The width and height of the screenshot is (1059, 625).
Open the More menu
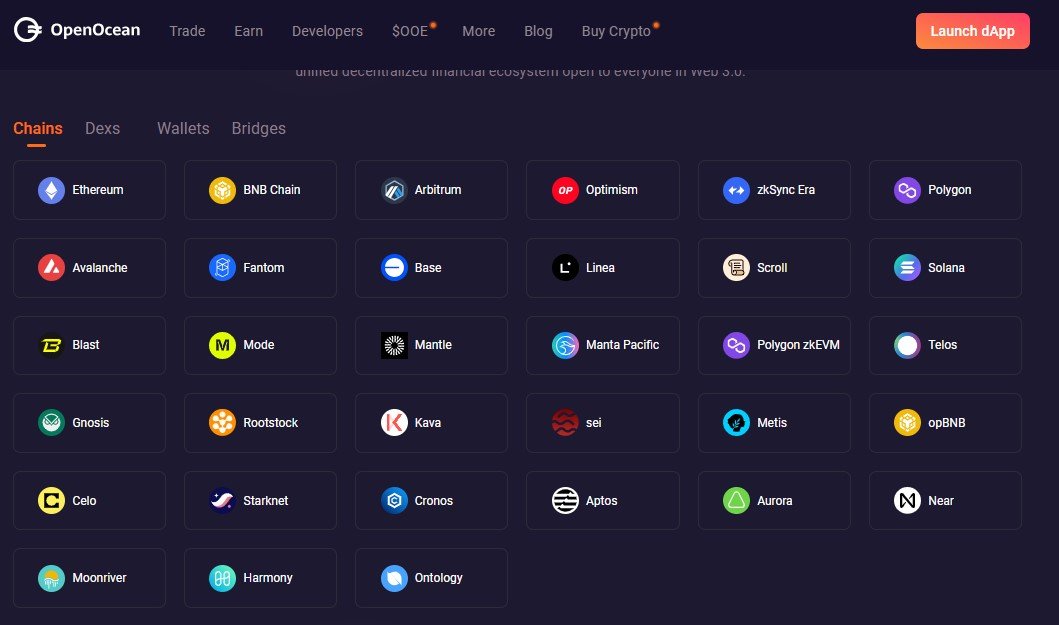pyautogui.click(x=479, y=31)
